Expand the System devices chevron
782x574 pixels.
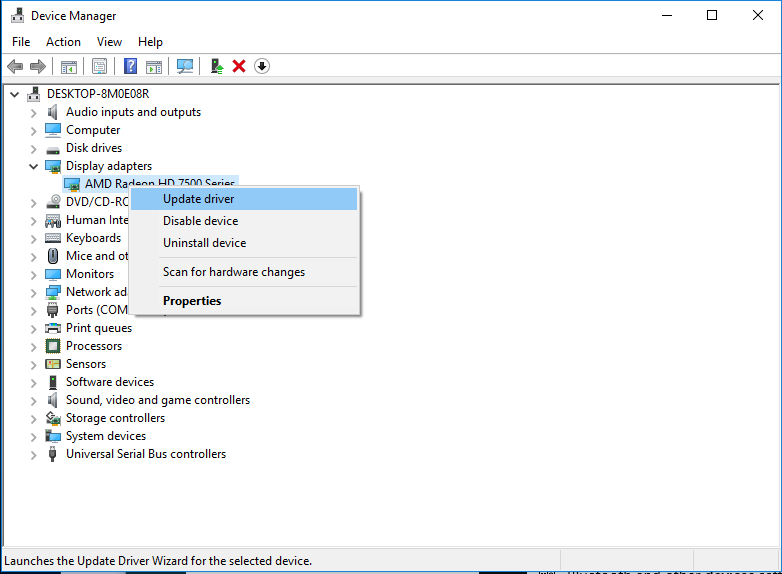click(x=33, y=437)
